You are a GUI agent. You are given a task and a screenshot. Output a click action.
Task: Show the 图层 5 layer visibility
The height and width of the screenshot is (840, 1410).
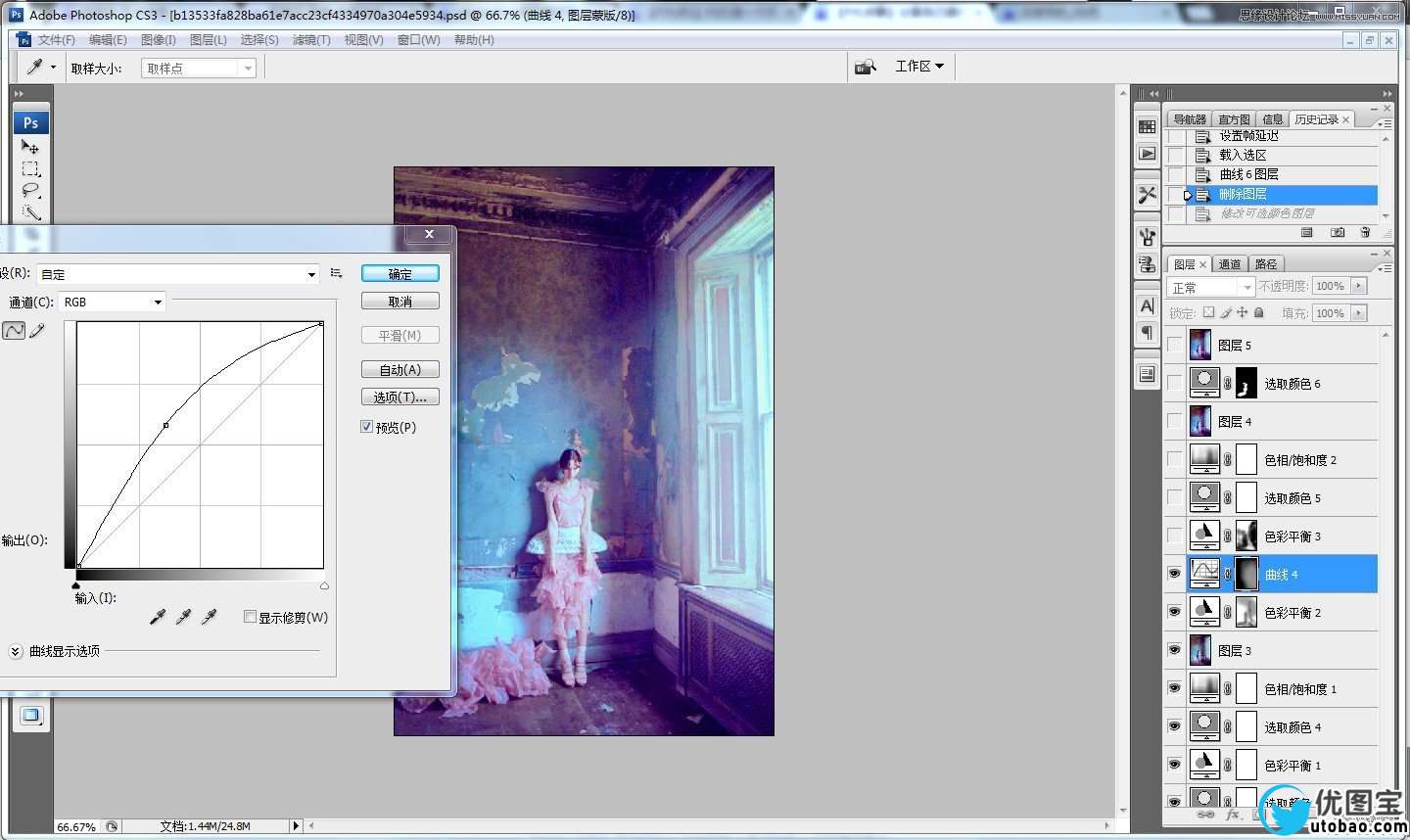(x=1175, y=345)
